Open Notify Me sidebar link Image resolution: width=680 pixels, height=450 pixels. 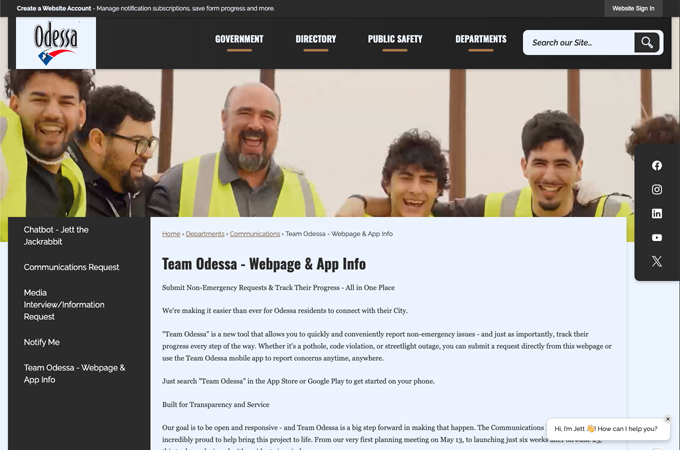(x=42, y=342)
